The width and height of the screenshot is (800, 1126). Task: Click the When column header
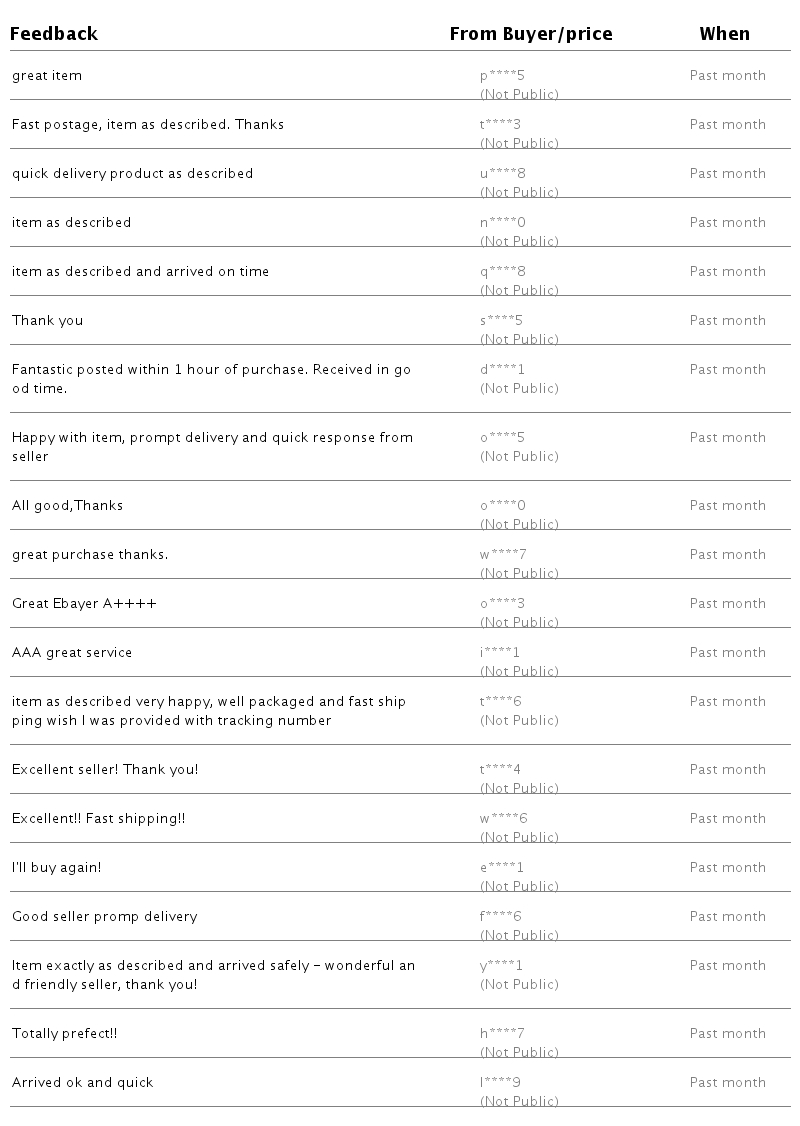[724, 34]
